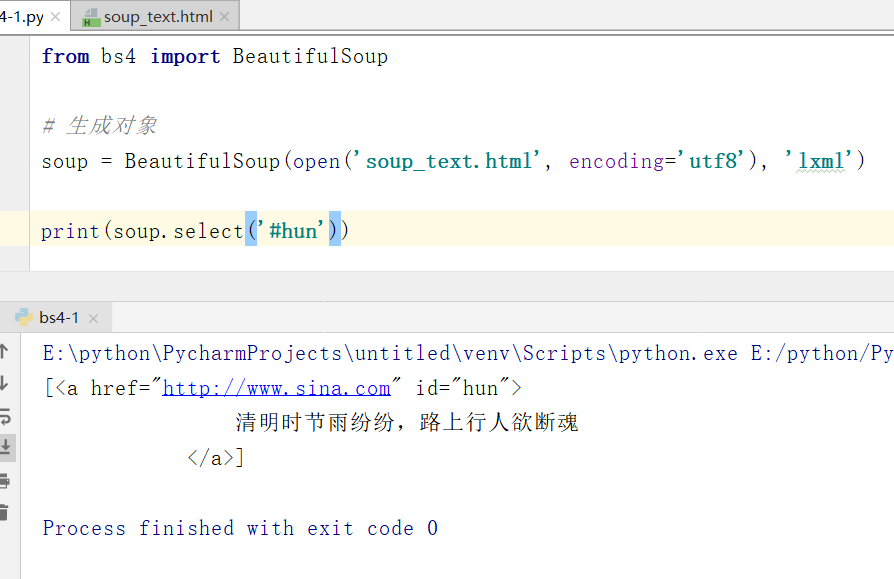
Task: Click the Chinese poem output line in console
Action: coord(407,422)
